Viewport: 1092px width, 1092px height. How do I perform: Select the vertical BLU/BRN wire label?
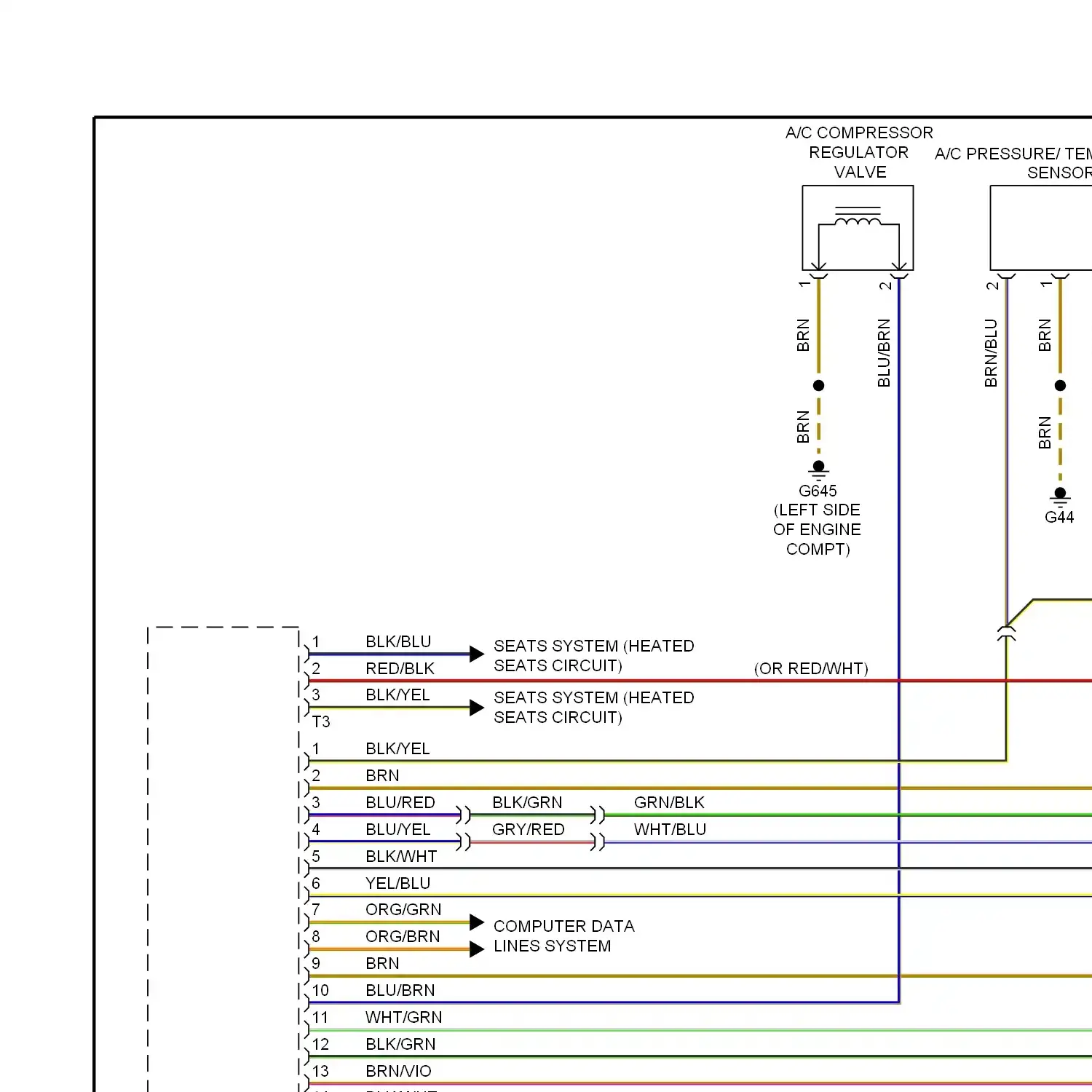tap(884, 352)
